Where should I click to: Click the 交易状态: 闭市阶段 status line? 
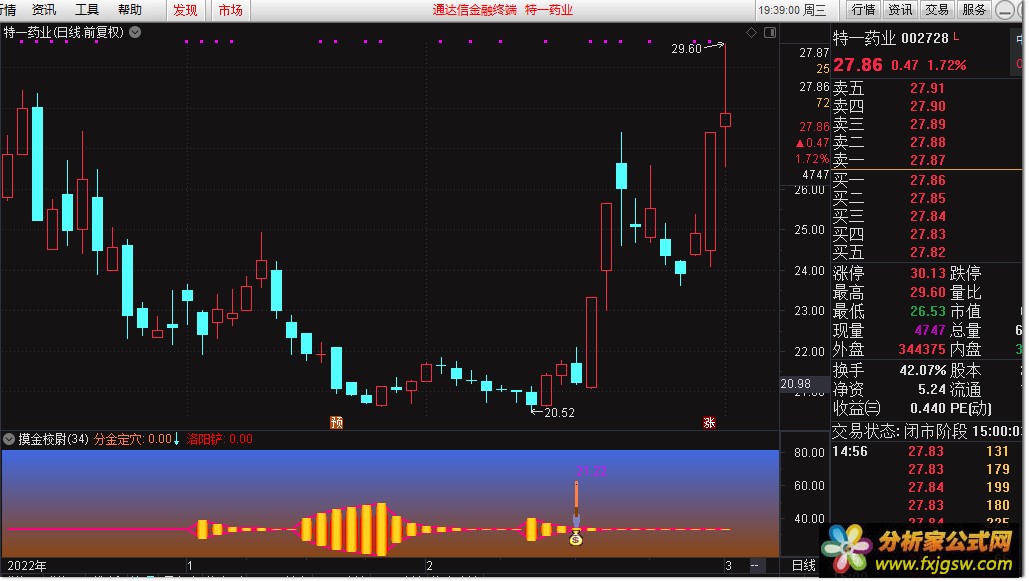tap(926, 431)
